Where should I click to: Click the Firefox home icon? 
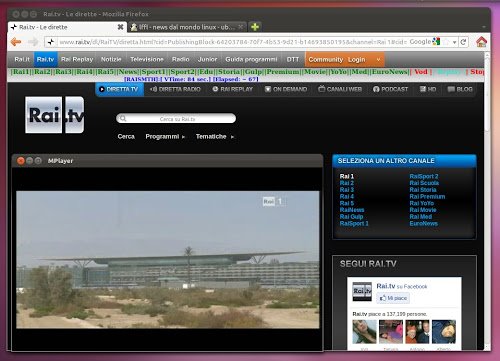481,42
